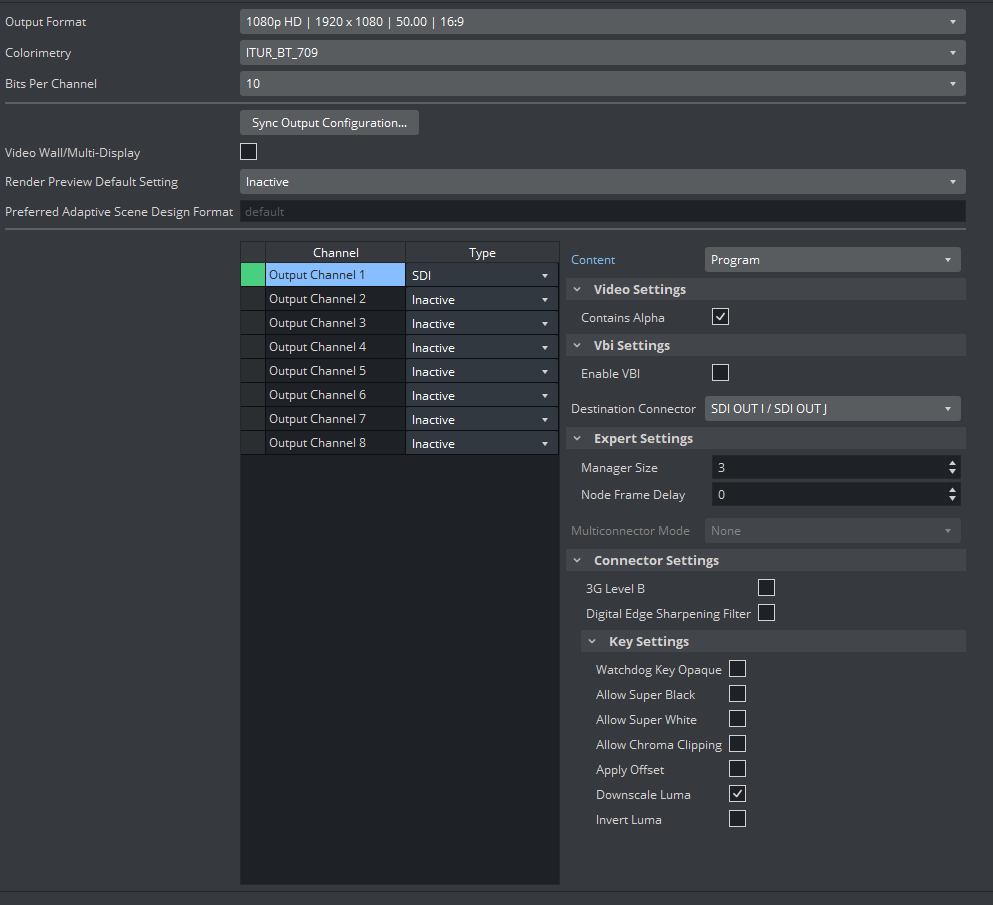Open the Output Format dropdown

click(x=602, y=21)
